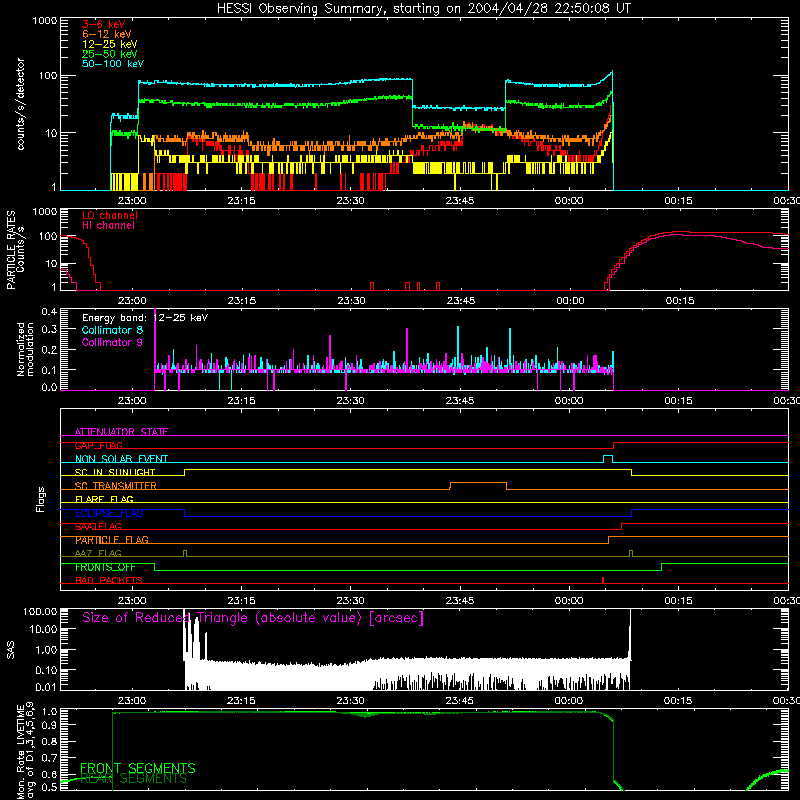Click the FLARE_FLAG label
Viewport: 800px width, 800px height.
point(104,499)
